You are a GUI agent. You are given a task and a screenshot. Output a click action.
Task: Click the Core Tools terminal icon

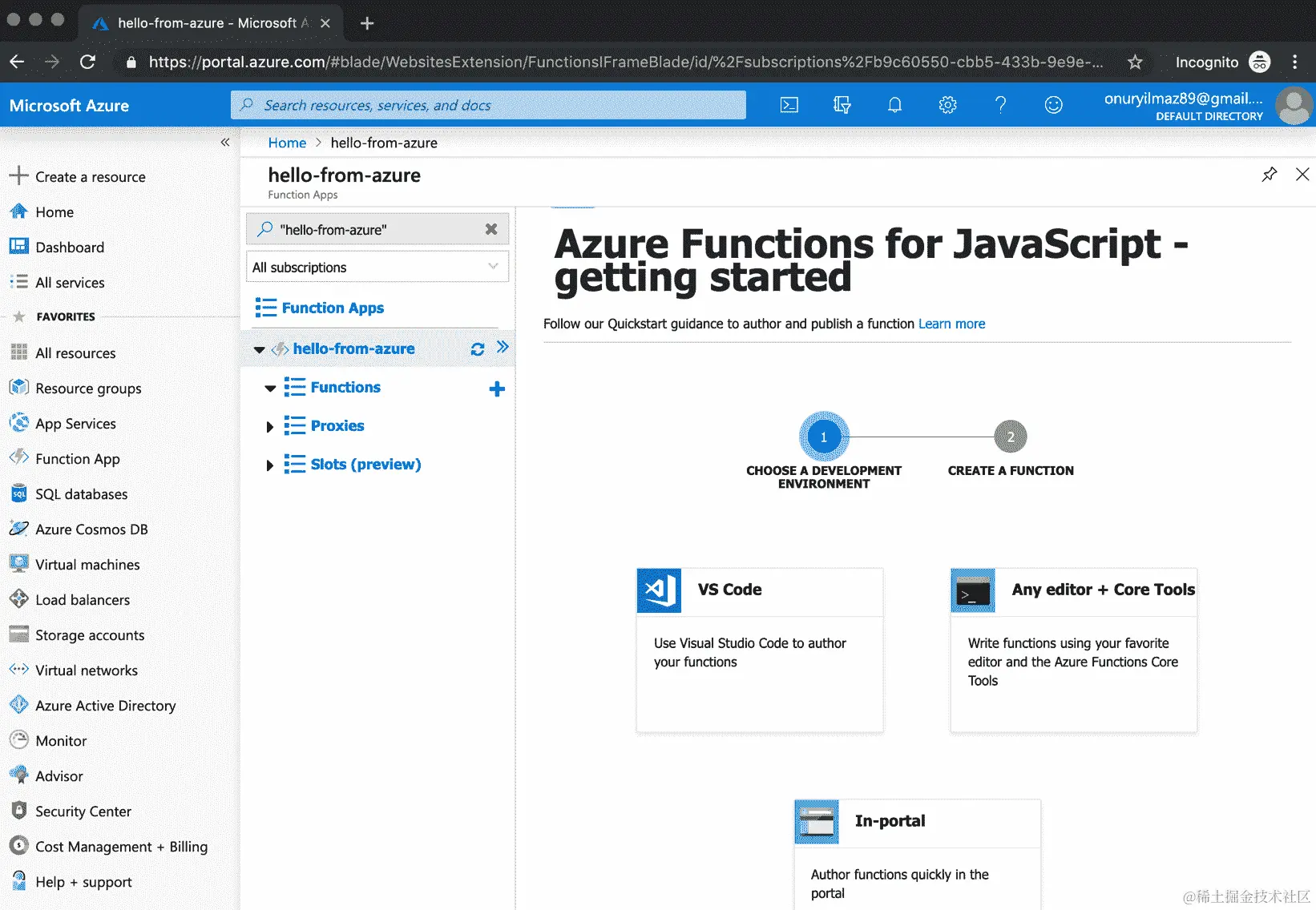coord(973,590)
